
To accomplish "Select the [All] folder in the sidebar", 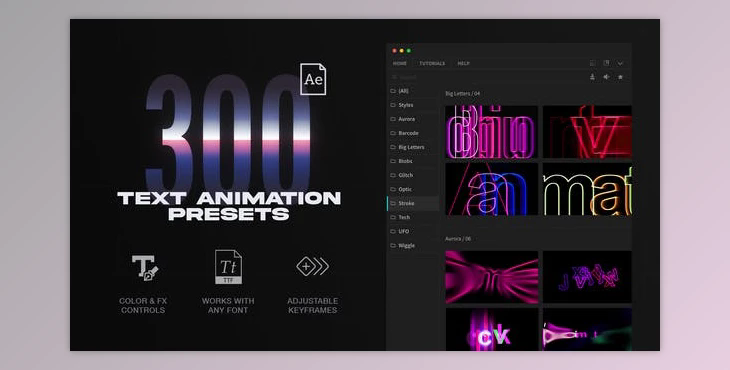I will click(x=412, y=91).
